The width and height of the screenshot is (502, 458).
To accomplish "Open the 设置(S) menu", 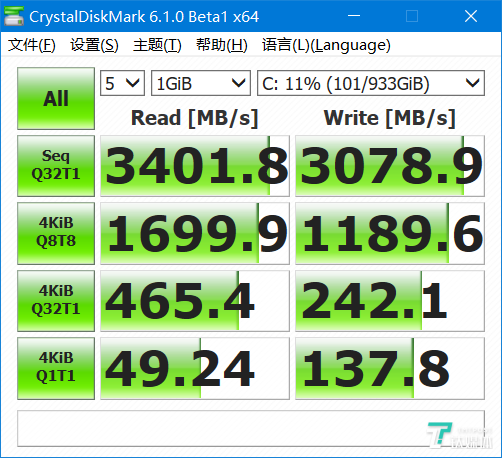I will (x=94, y=45).
